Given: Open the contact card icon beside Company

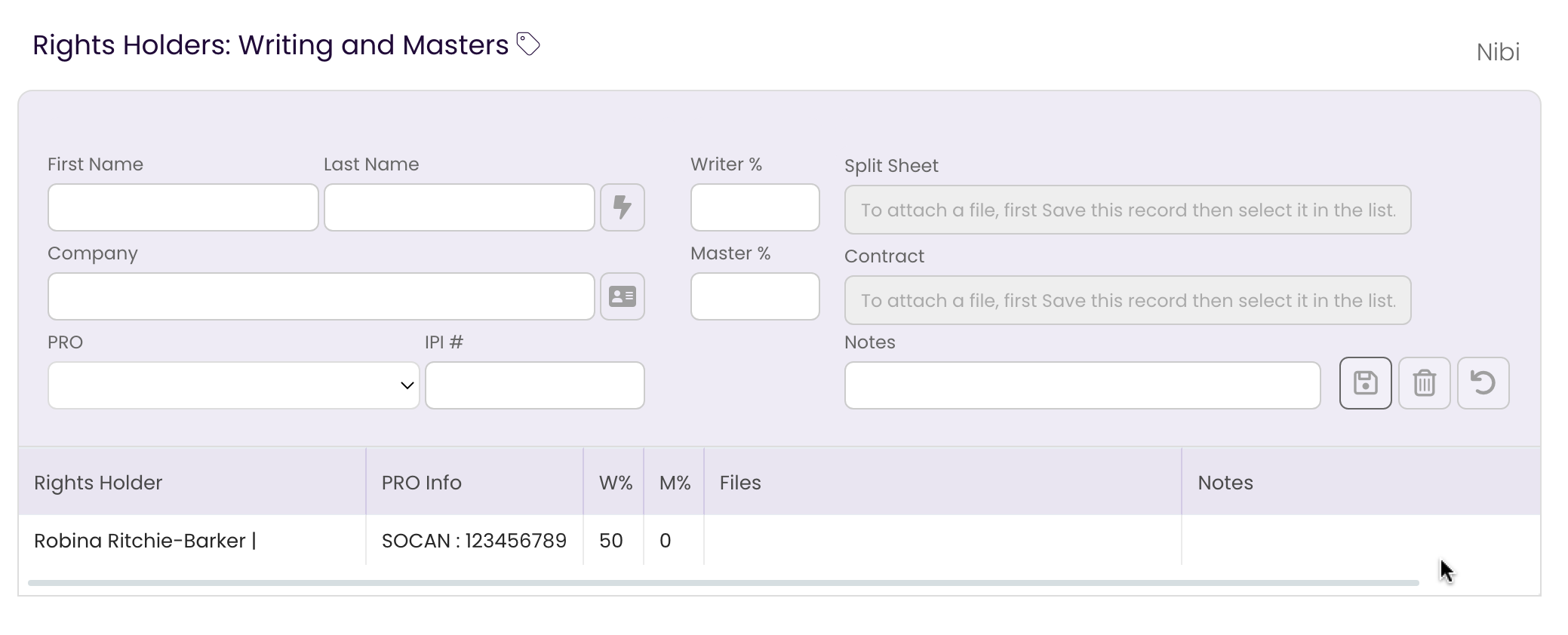Looking at the screenshot, I should coord(623,296).
